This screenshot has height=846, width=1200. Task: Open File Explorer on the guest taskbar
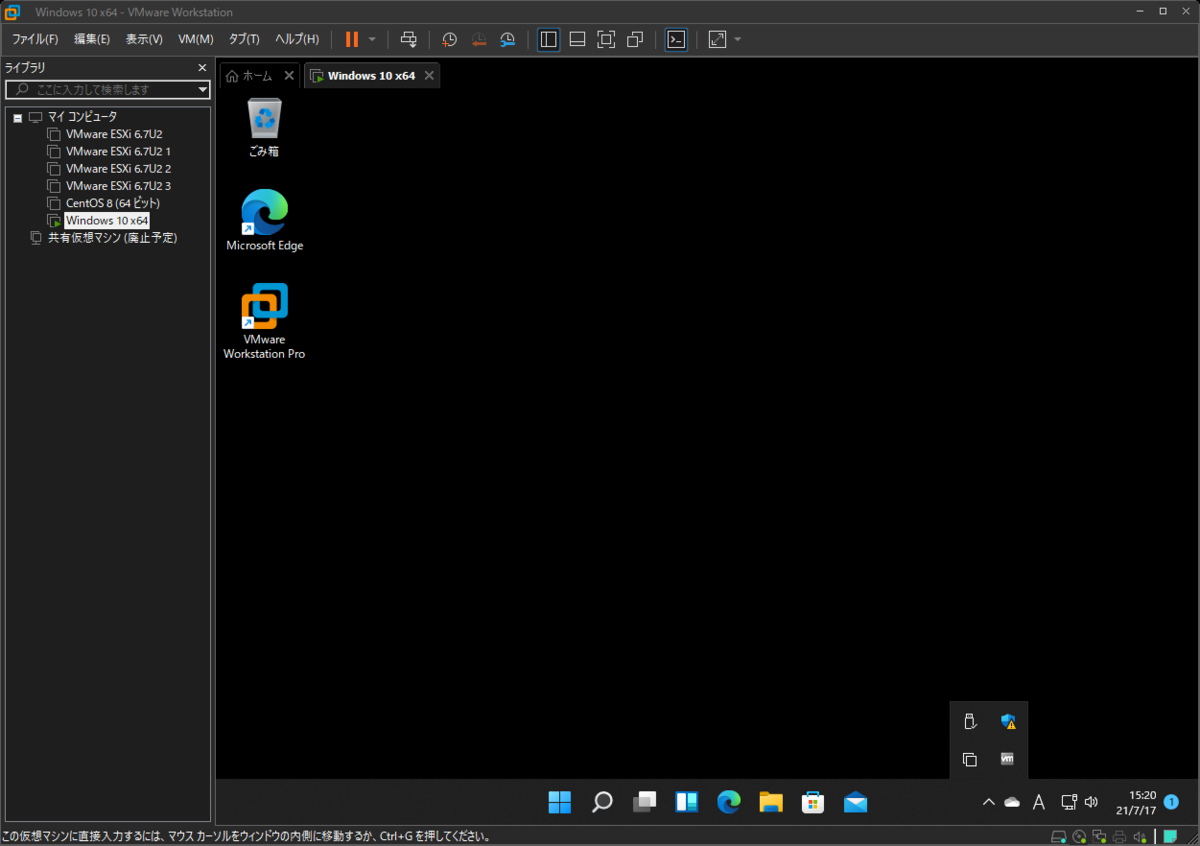coord(770,802)
